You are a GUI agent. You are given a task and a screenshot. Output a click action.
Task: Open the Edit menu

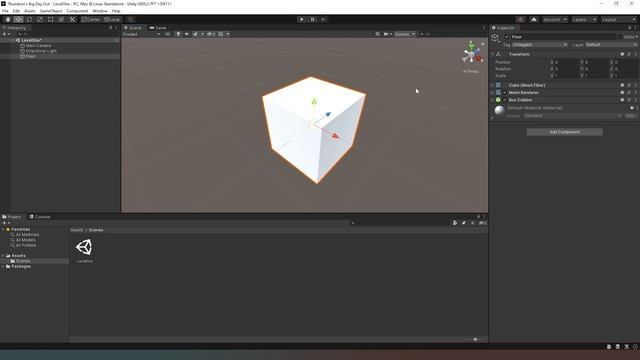[16, 11]
